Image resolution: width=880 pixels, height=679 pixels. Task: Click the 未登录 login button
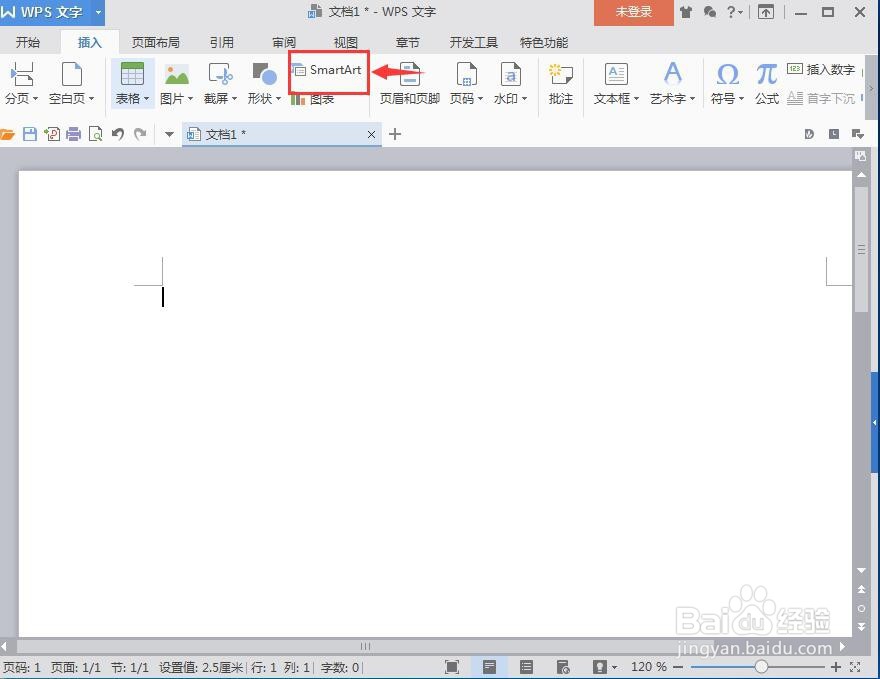pos(634,12)
